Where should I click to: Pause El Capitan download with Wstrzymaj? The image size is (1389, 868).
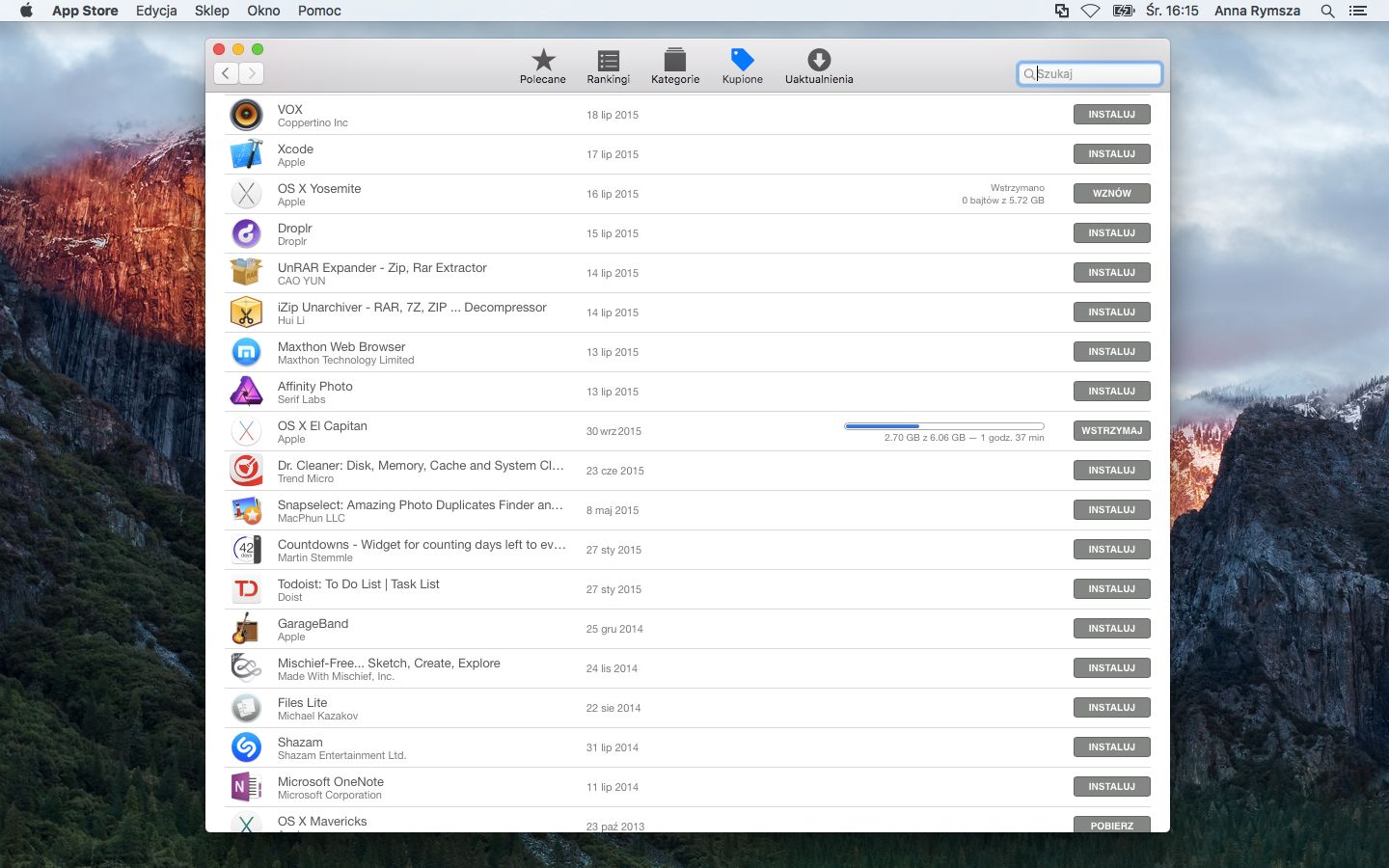pyautogui.click(x=1111, y=431)
